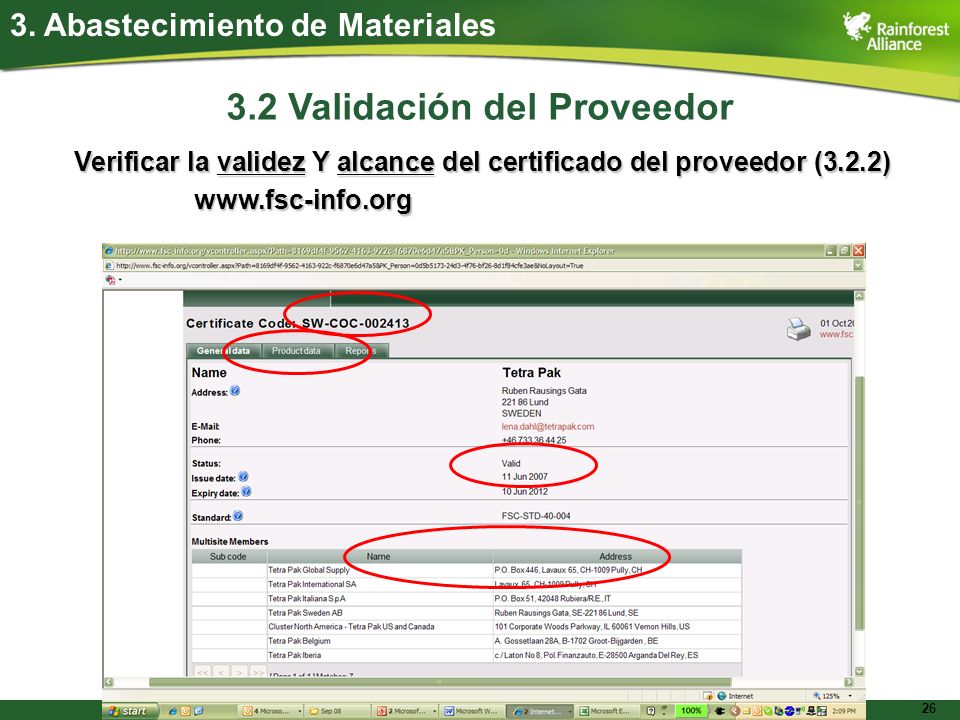Viewport: 960px width, 720px height.
Task: Click the Internet zone globe icon in status bar
Action: point(721,696)
